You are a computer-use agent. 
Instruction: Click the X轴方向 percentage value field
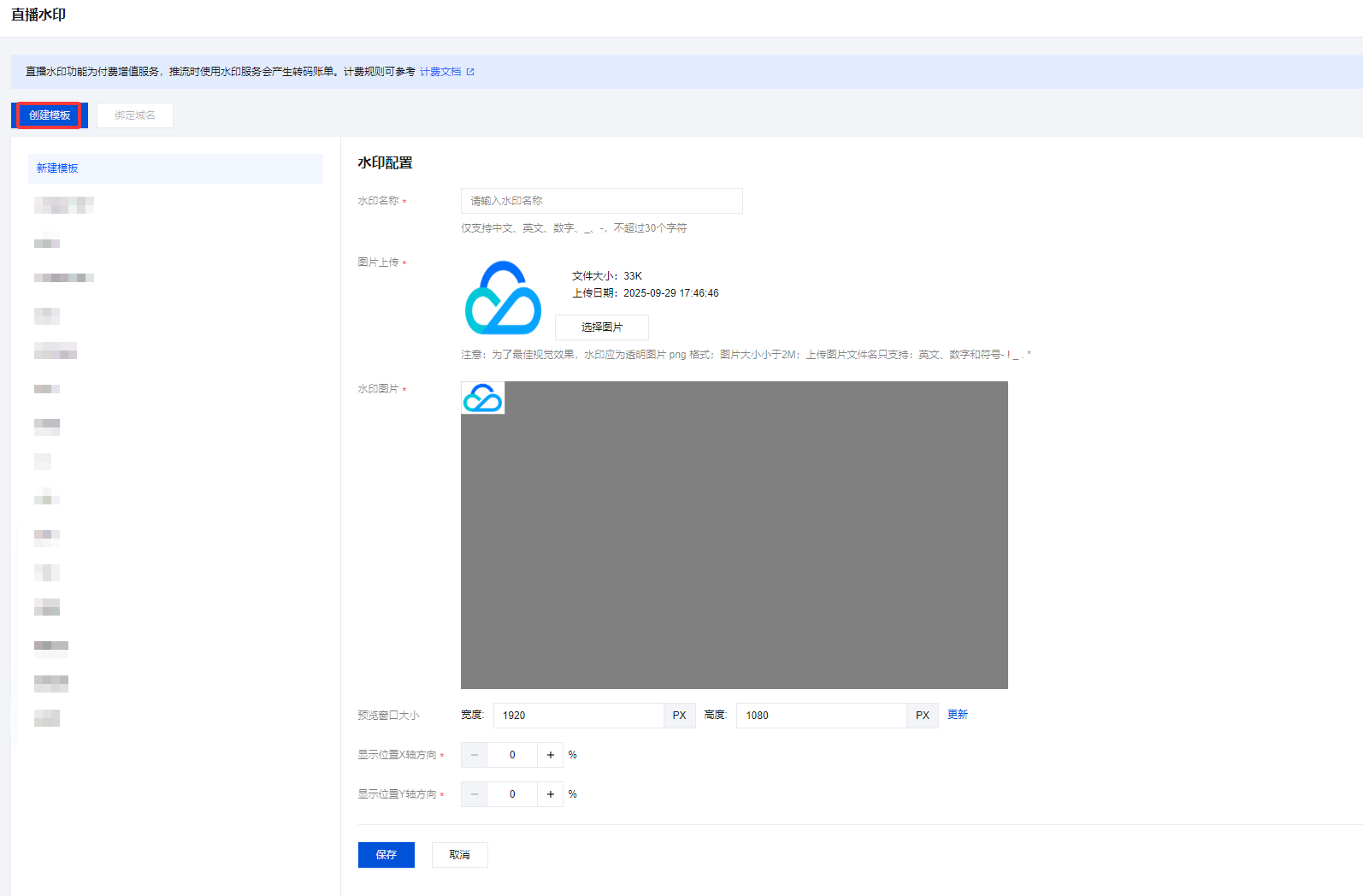click(512, 755)
